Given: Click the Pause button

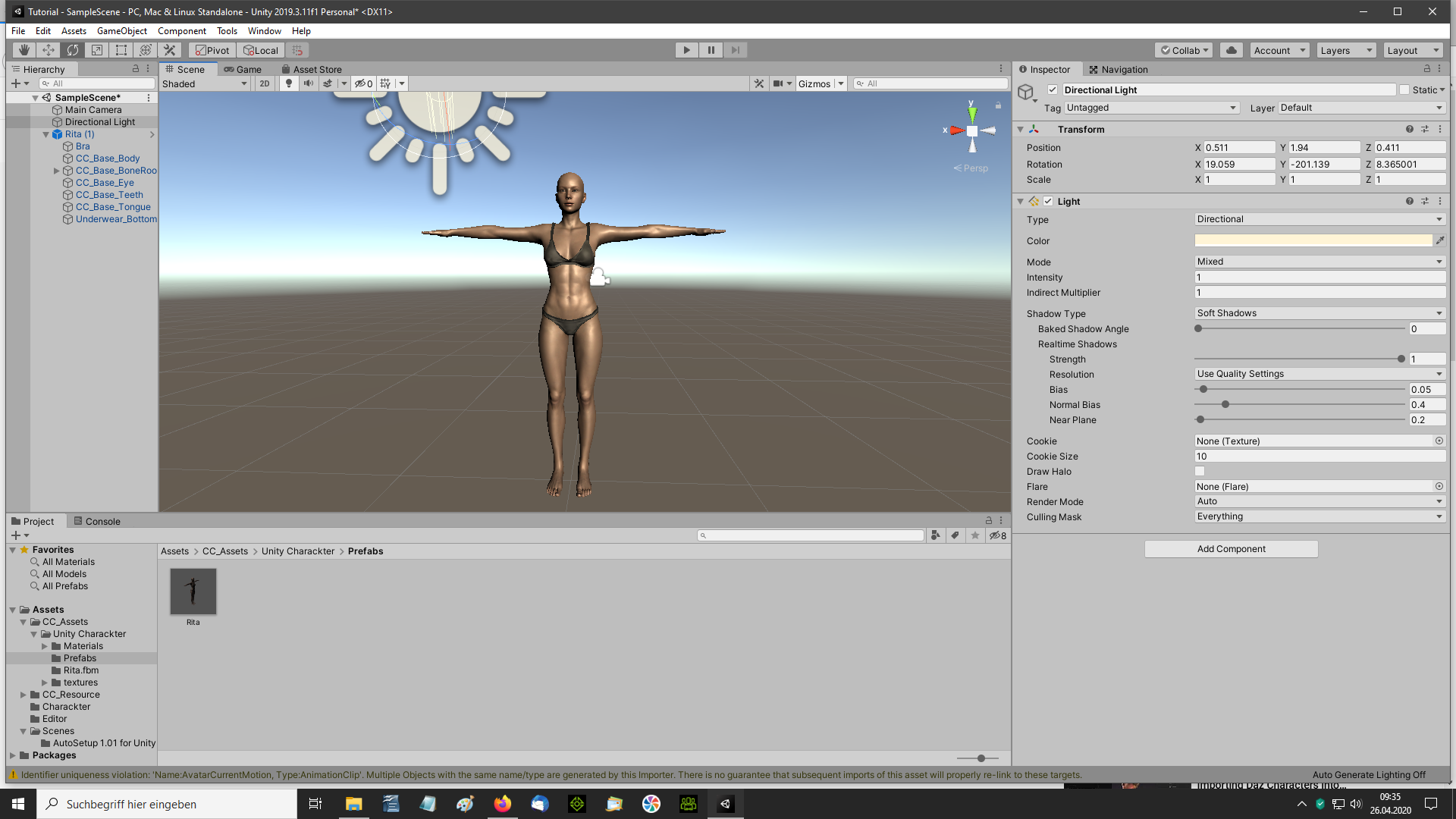Looking at the screenshot, I should pos(711,50).
